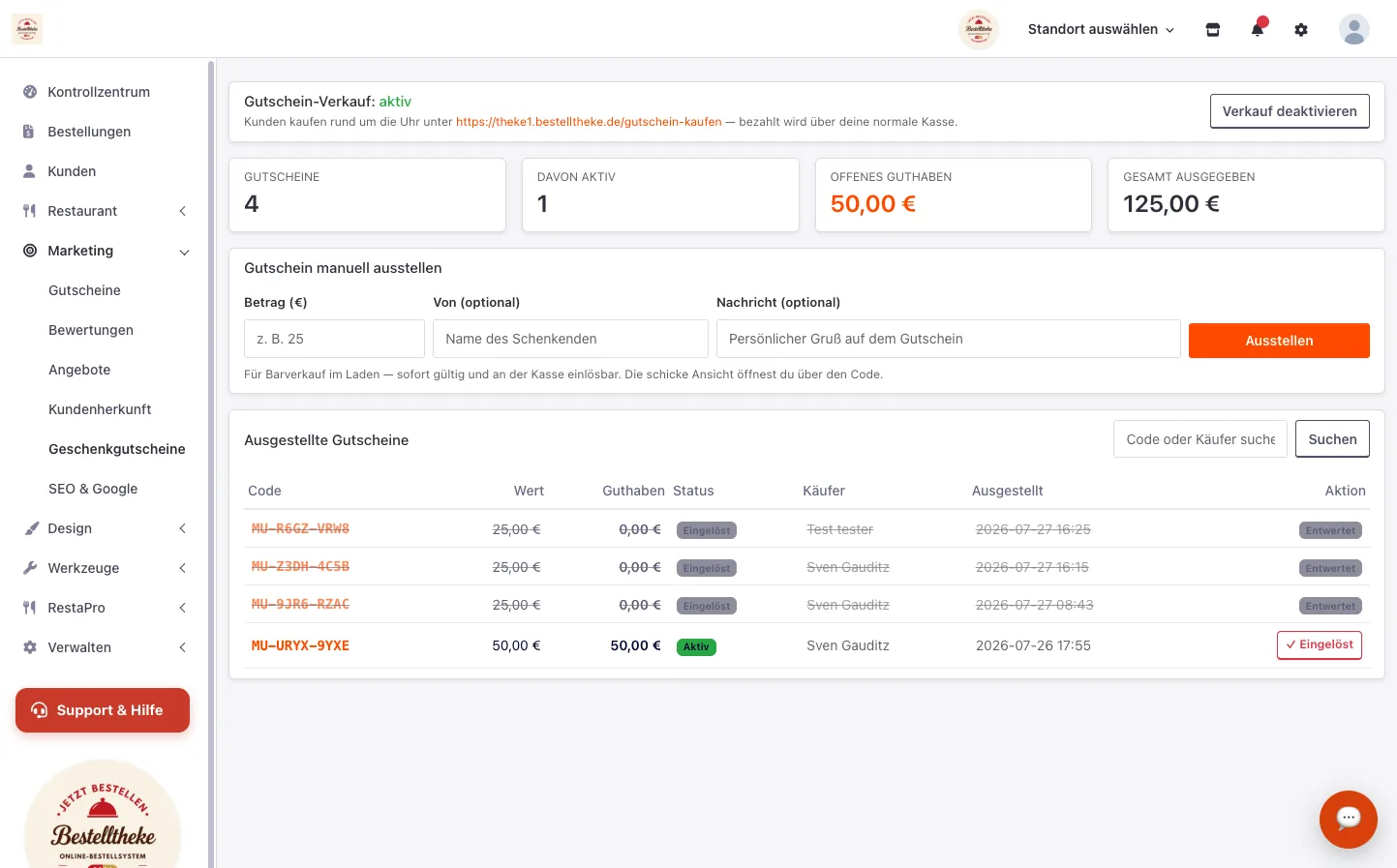Image resolution: width=1397 pixels, height=868 pixels.
Task: Click the Gesamt ausgegeben value 125,00 €
Action: pyautogui.click(x=1171, y=204)
